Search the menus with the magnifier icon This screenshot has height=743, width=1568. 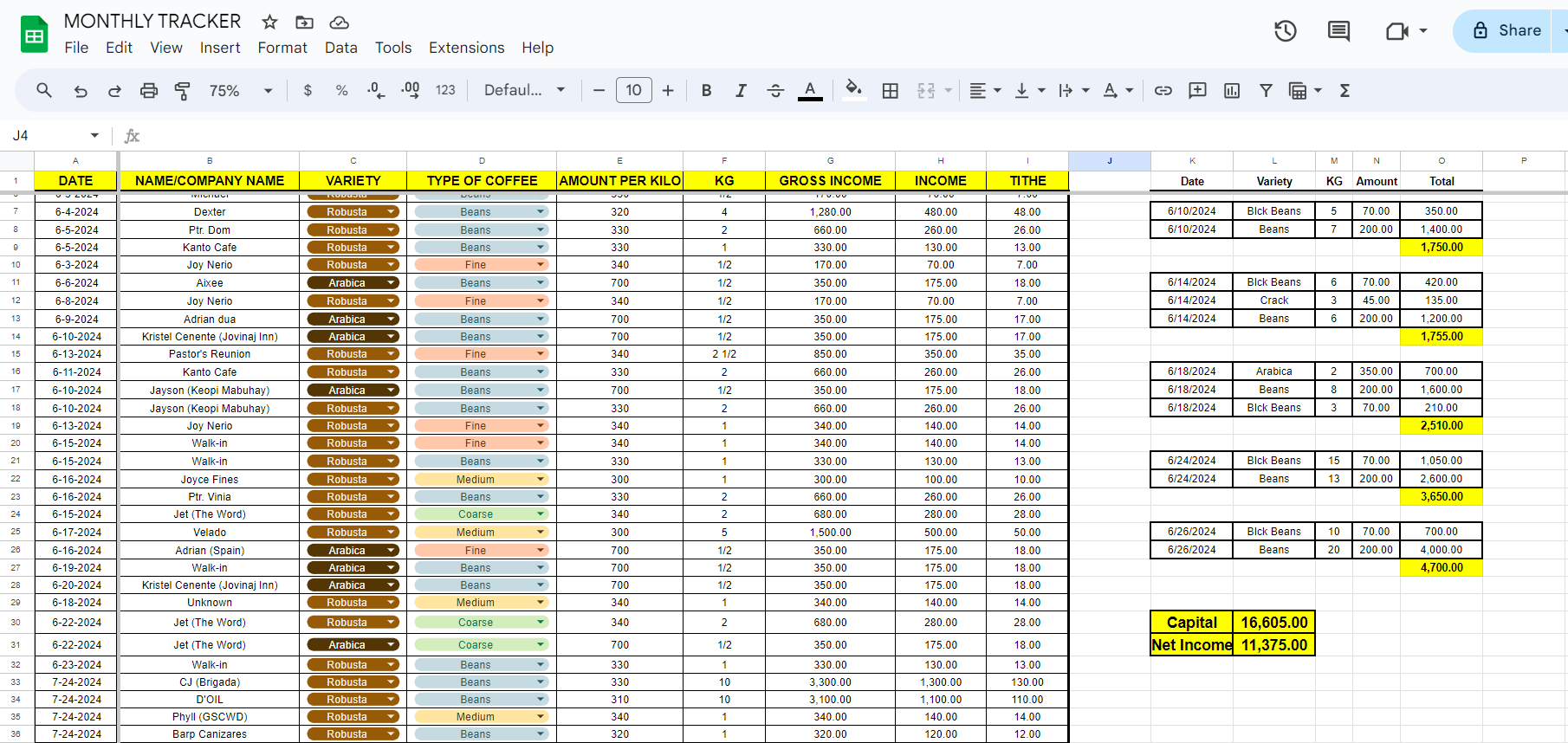[44, 90]
